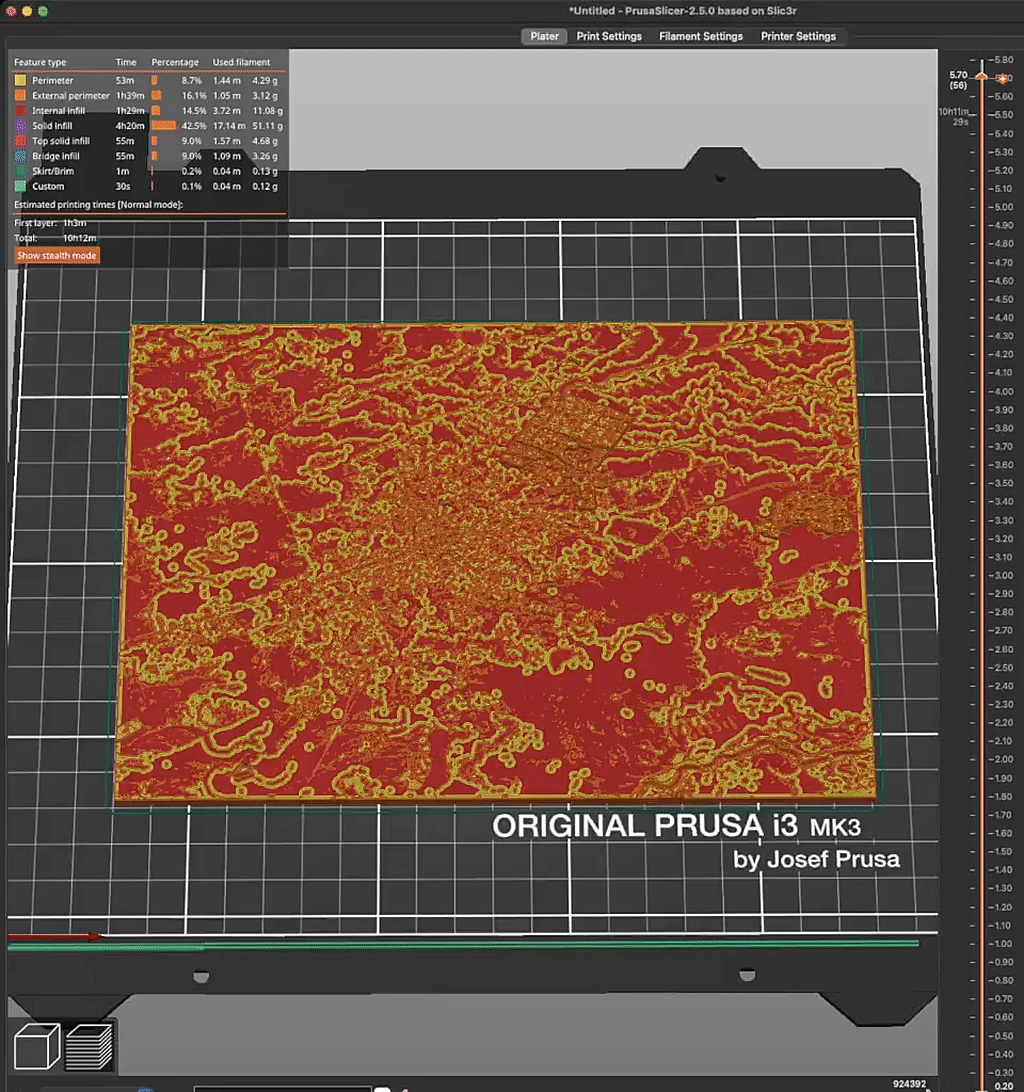The width and height of the screenshot is (1024, 1092).
Task: Open the Print Settings tab
Action: (x=609, y=36)
